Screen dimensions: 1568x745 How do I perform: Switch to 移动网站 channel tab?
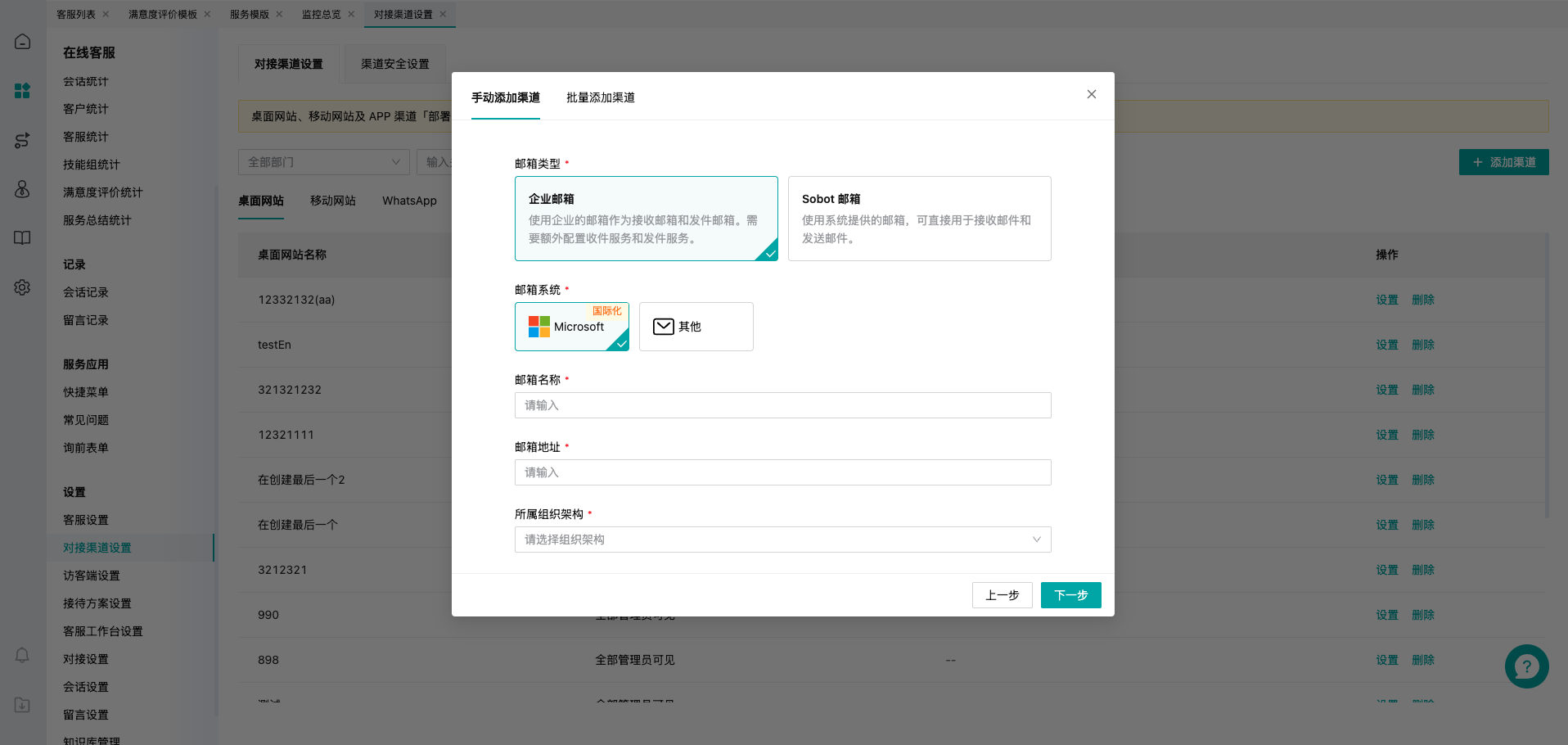coord(333,201)
